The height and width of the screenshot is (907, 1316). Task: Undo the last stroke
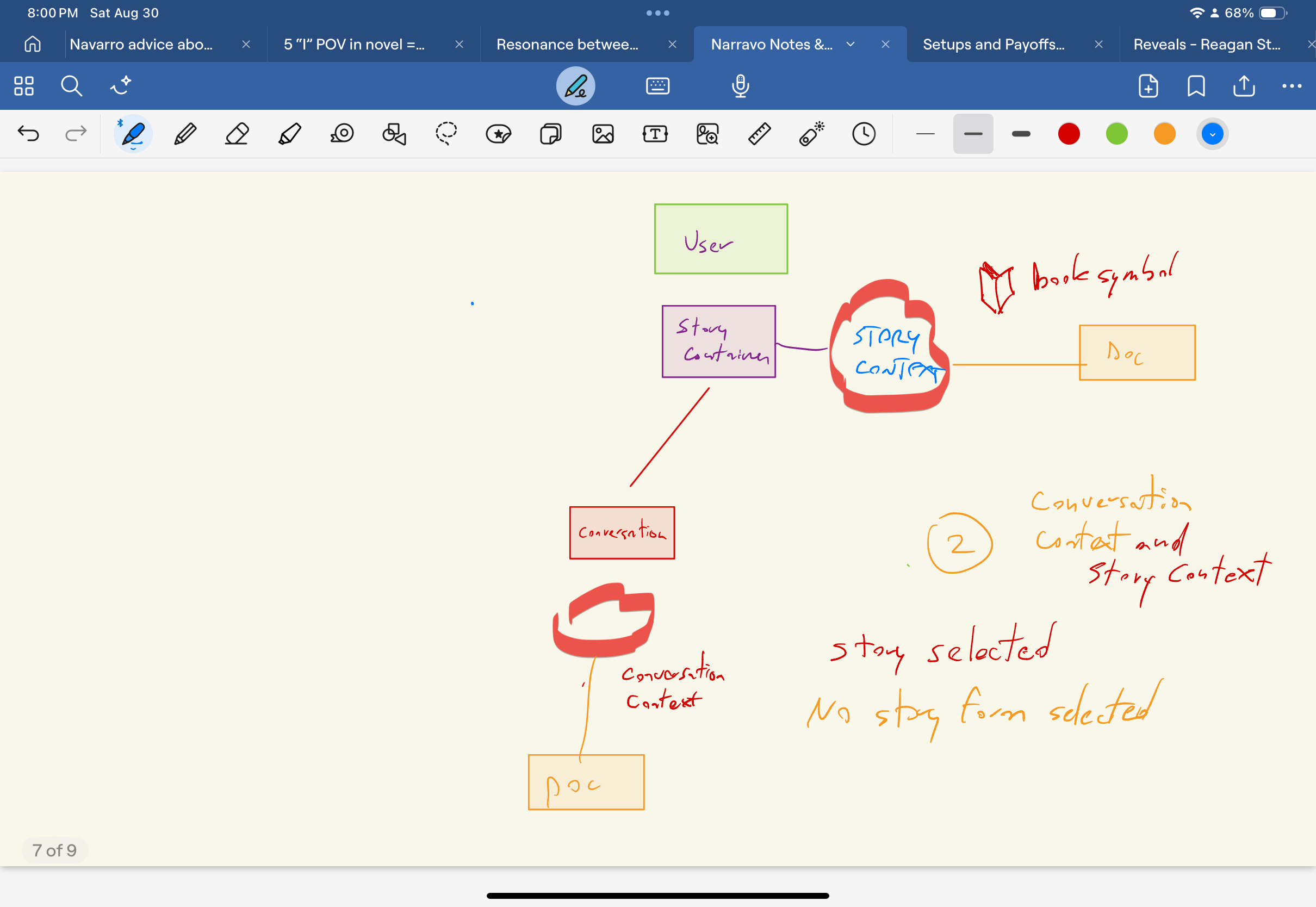click(x=28, y=134)
